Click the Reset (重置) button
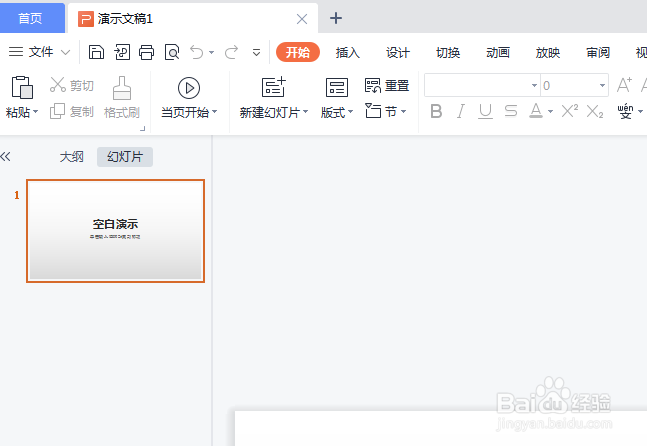647x446 pixels. tap(387, 85)
